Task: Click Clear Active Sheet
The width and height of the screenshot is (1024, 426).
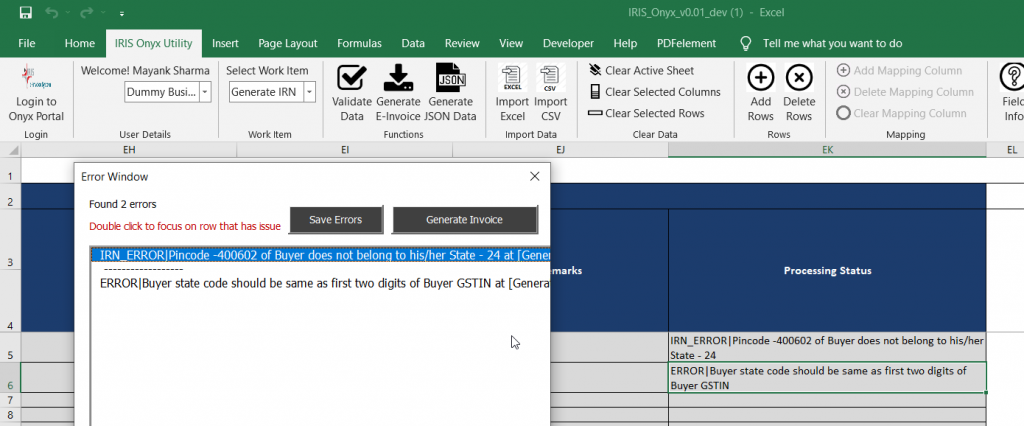Action: coord(641,71)
